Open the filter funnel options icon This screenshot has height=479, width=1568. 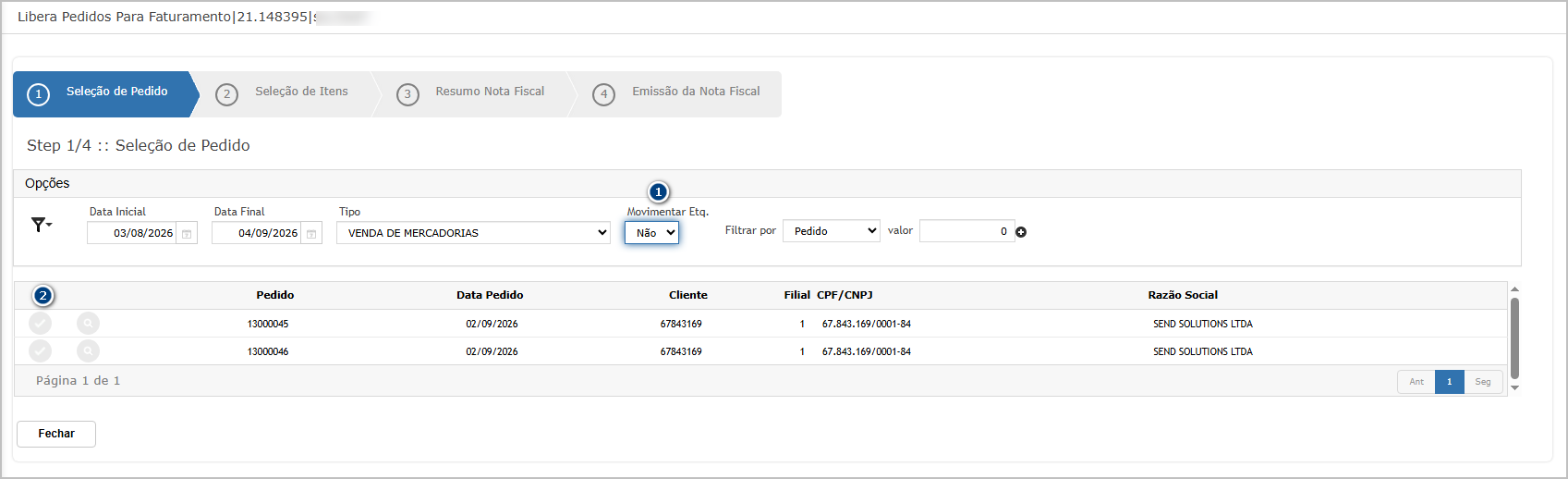click(x=41, y=225)
